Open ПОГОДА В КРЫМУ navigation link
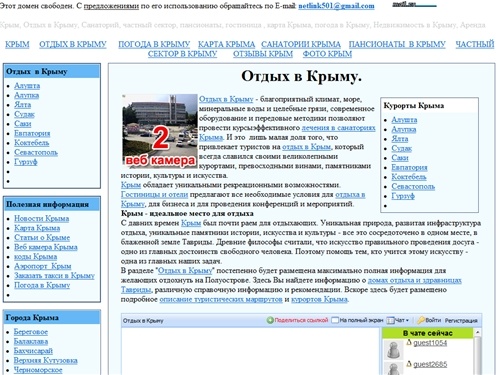The image size is (500, 375). pos(154,44)
